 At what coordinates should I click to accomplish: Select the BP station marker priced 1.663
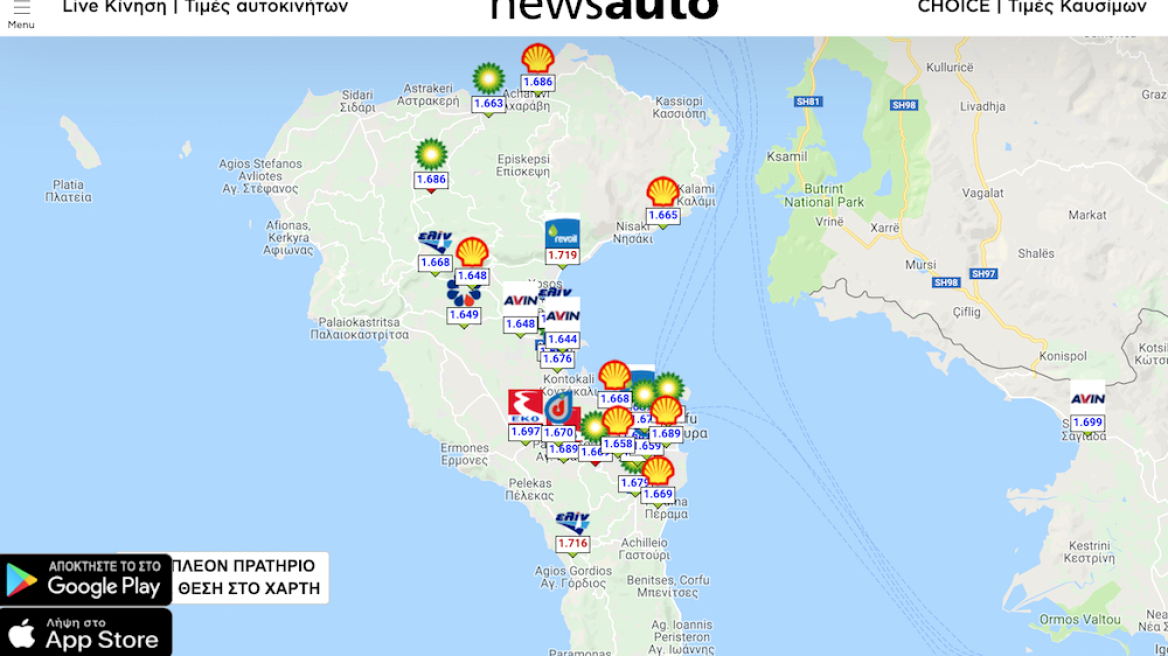(x=488, y=80)
